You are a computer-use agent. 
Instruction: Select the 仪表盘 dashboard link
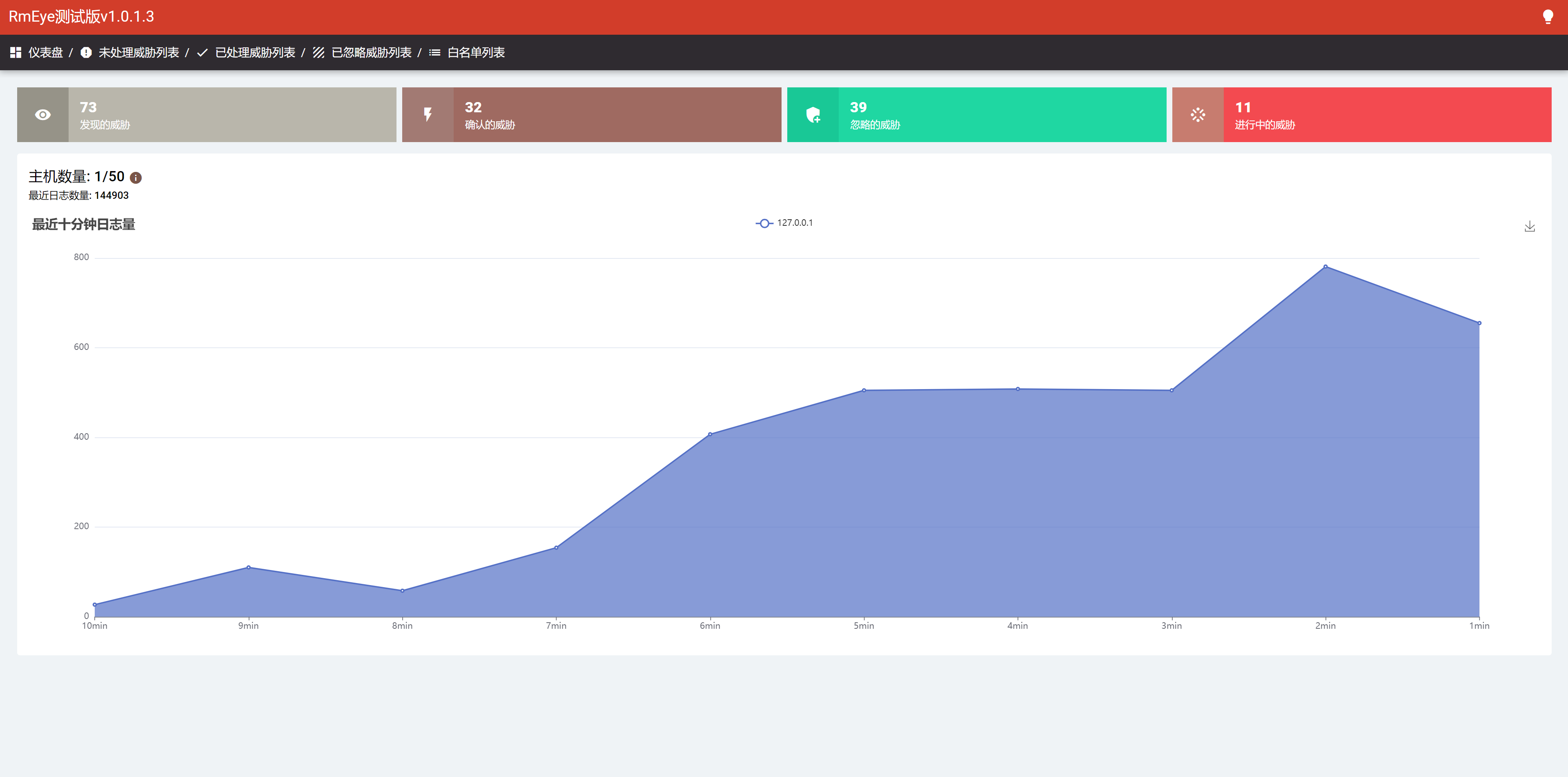coord(46,53)
